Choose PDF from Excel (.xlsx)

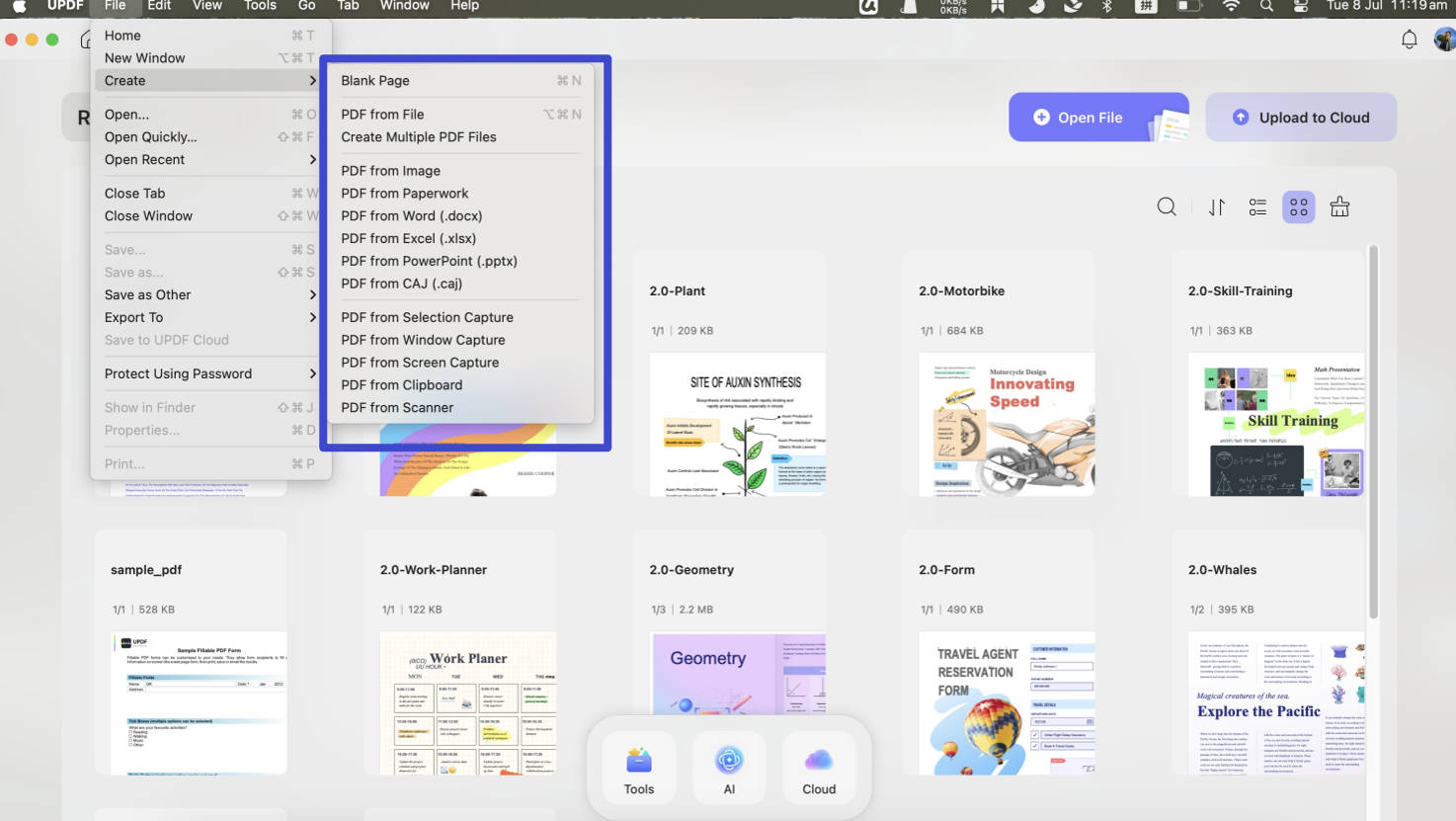click(x=460, y=239)
